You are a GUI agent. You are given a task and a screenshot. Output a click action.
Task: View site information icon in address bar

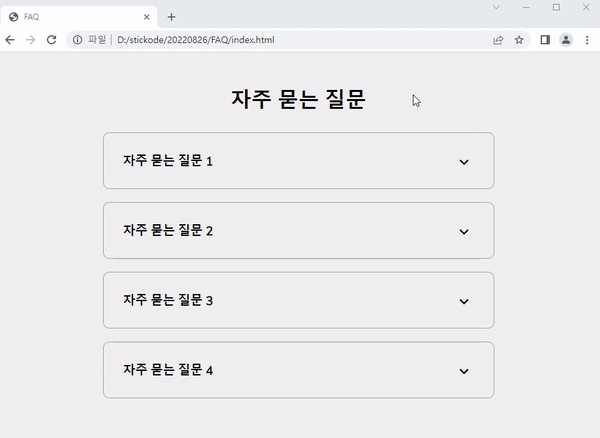pyautogui.click(x=77, y=40)
